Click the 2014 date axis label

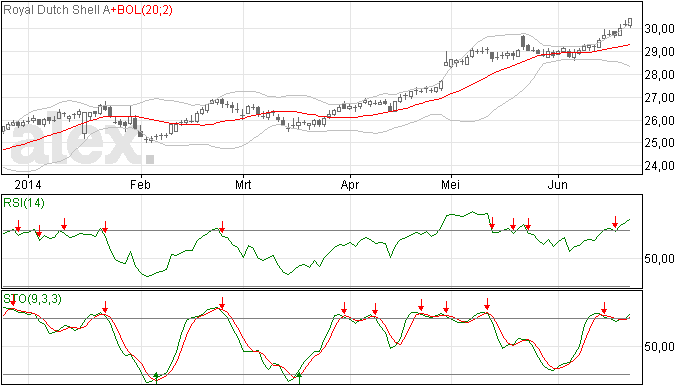(28, 184)
